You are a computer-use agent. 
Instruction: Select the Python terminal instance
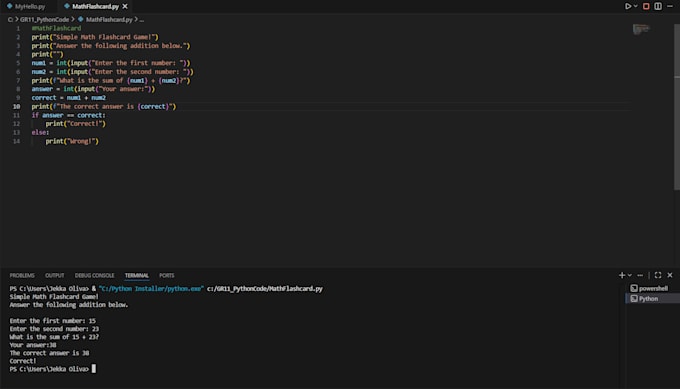(x=653, y=299)
